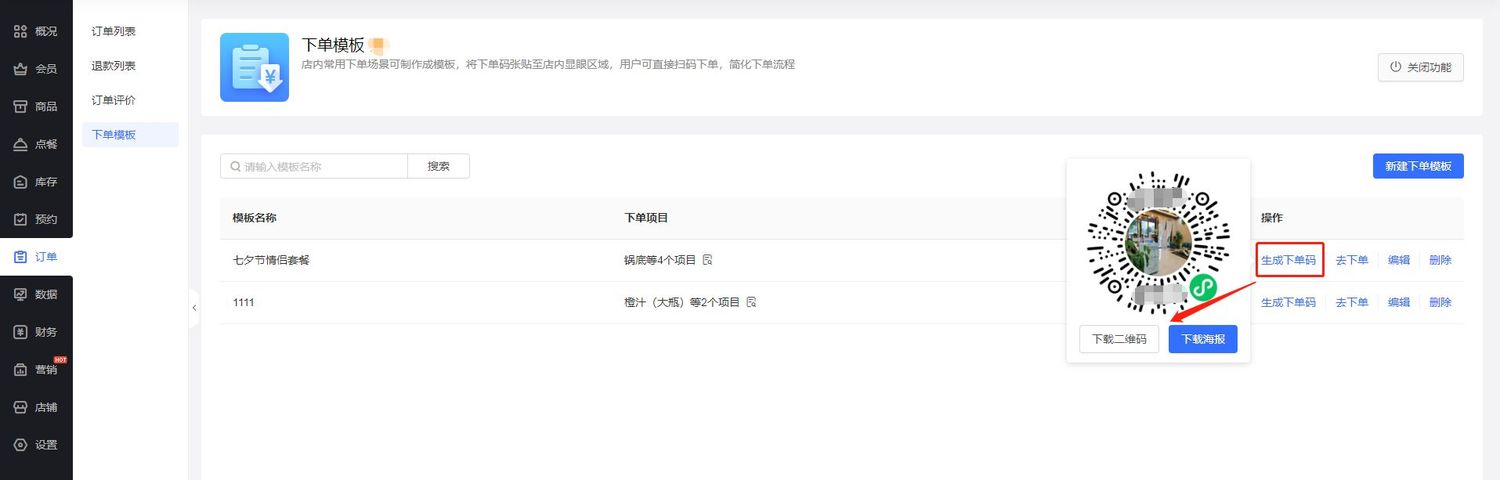This screenshot has height=480, width=1500.
Task: Collapse the secondary sidebar using the arrow handle
Action: (194, 308)
